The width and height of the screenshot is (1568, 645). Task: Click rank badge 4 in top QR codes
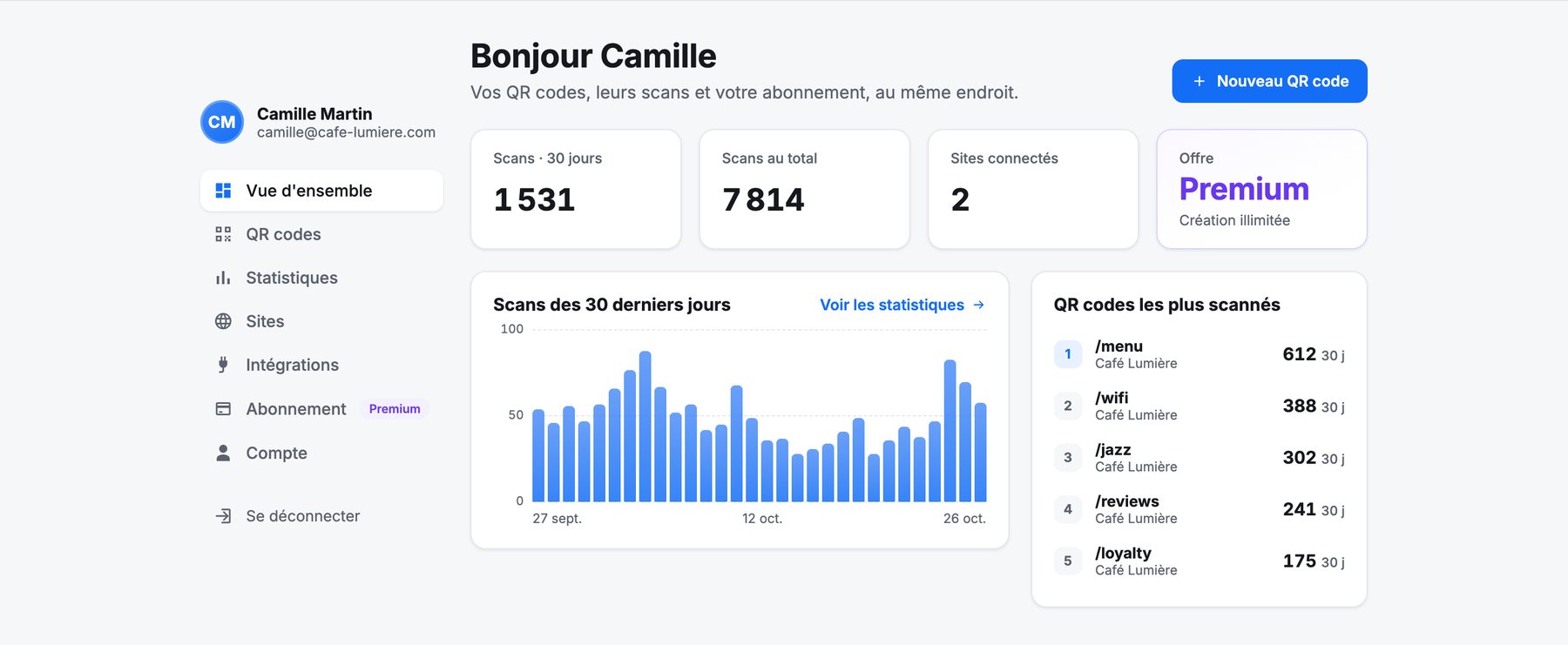click(1068, 509)
